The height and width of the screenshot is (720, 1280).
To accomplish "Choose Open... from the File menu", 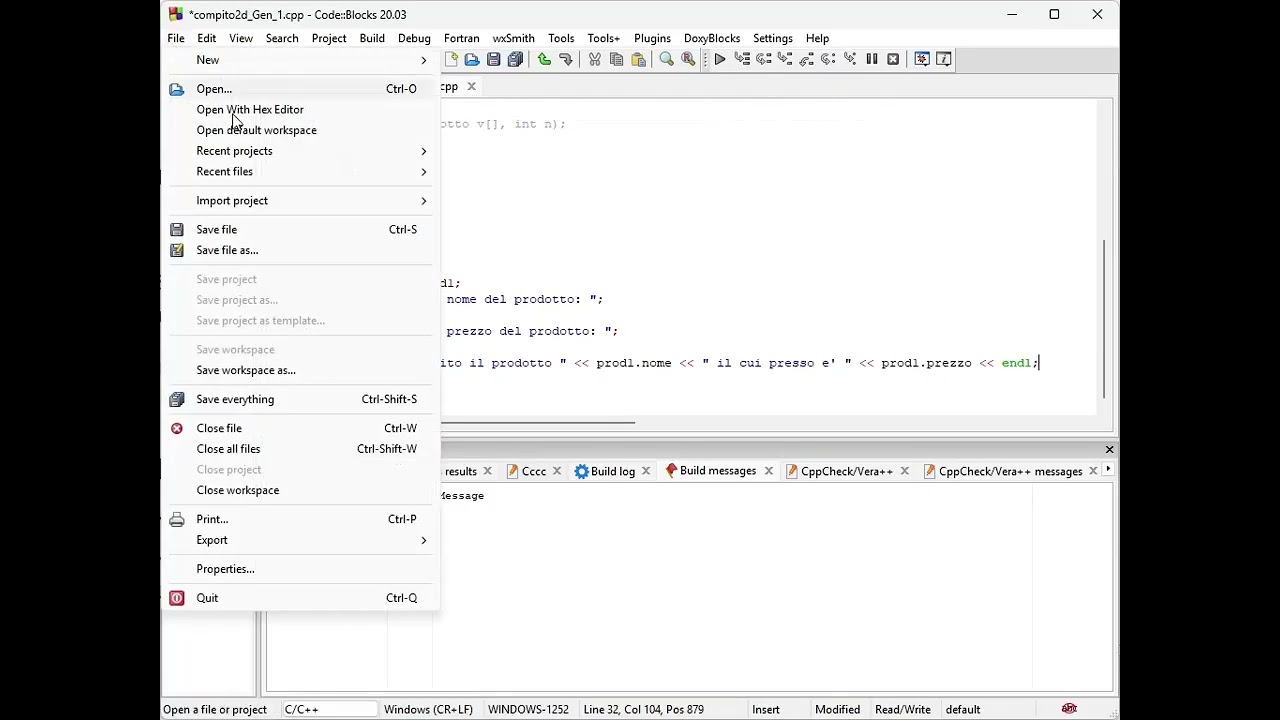I will tap(301, 89).
